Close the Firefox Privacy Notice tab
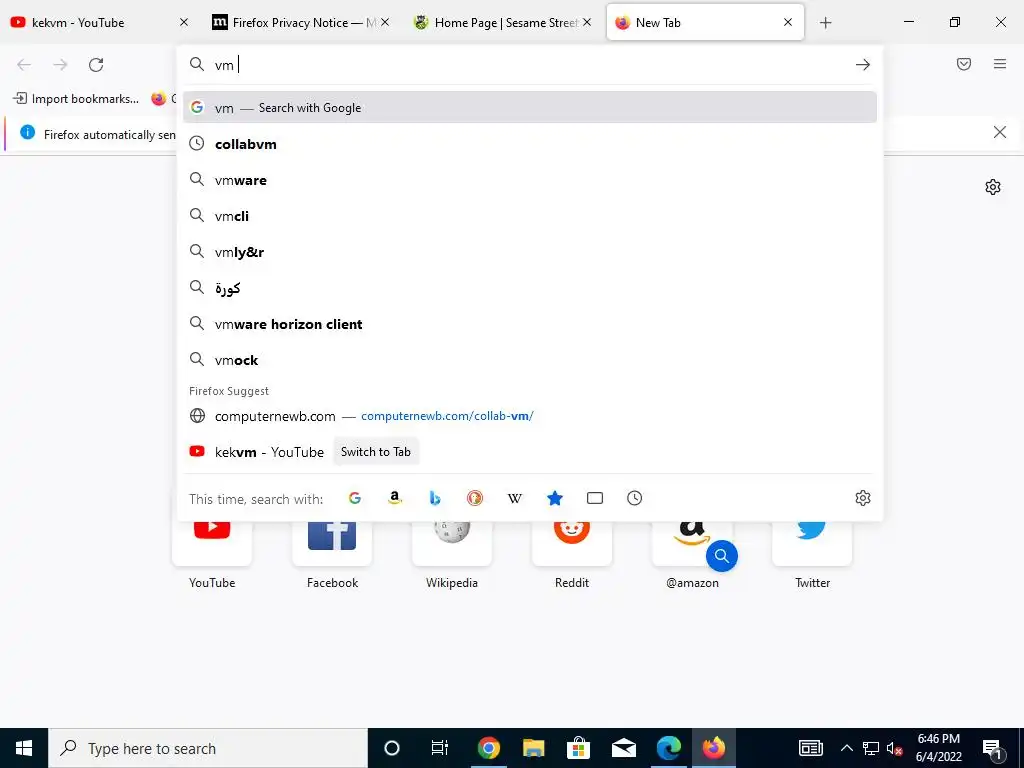 tap(385, 22)
